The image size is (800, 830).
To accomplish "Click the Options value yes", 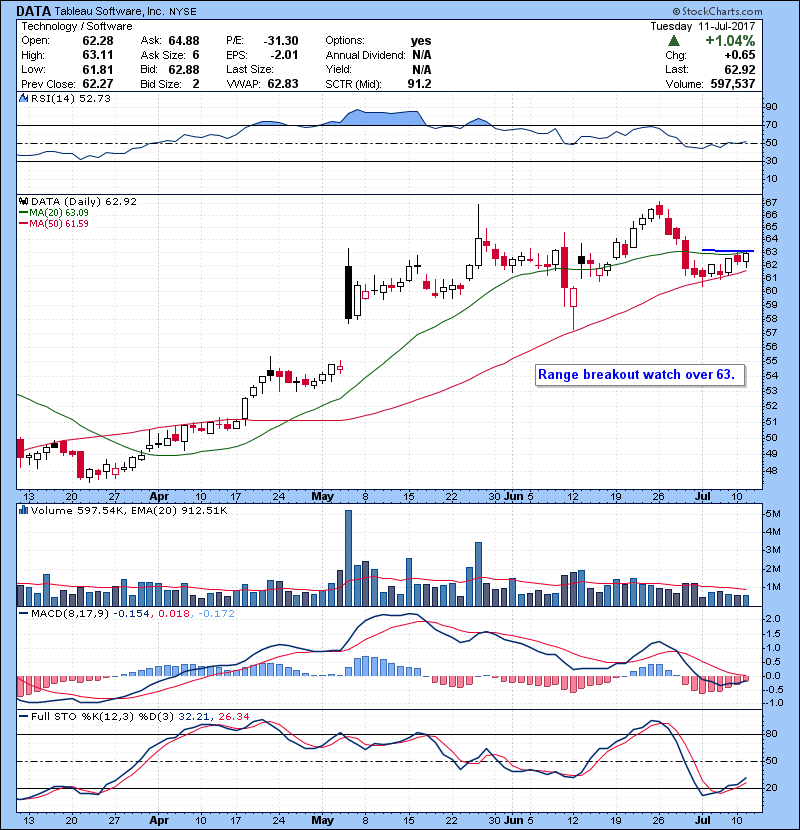I will tap(421, 41).
